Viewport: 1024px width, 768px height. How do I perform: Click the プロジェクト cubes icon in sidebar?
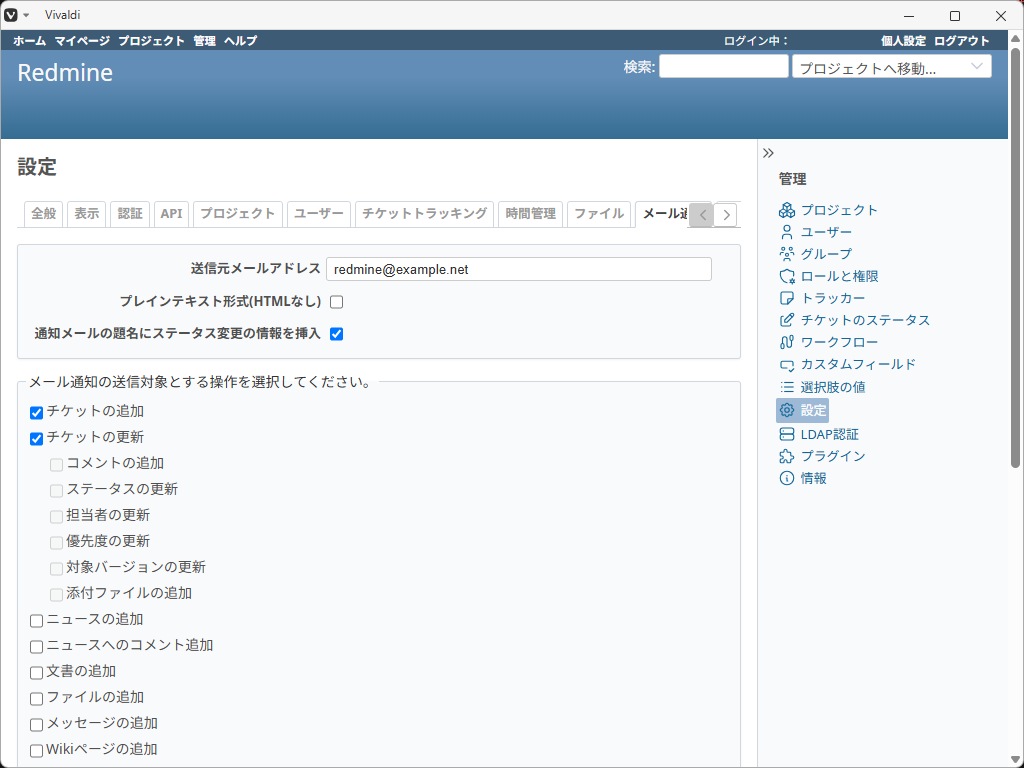[x=787, y=210]
